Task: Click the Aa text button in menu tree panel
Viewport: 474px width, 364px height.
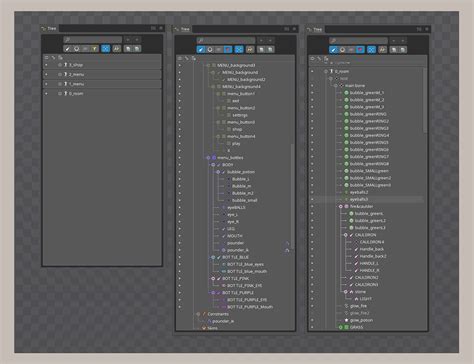Action: (x=250, y=50)
